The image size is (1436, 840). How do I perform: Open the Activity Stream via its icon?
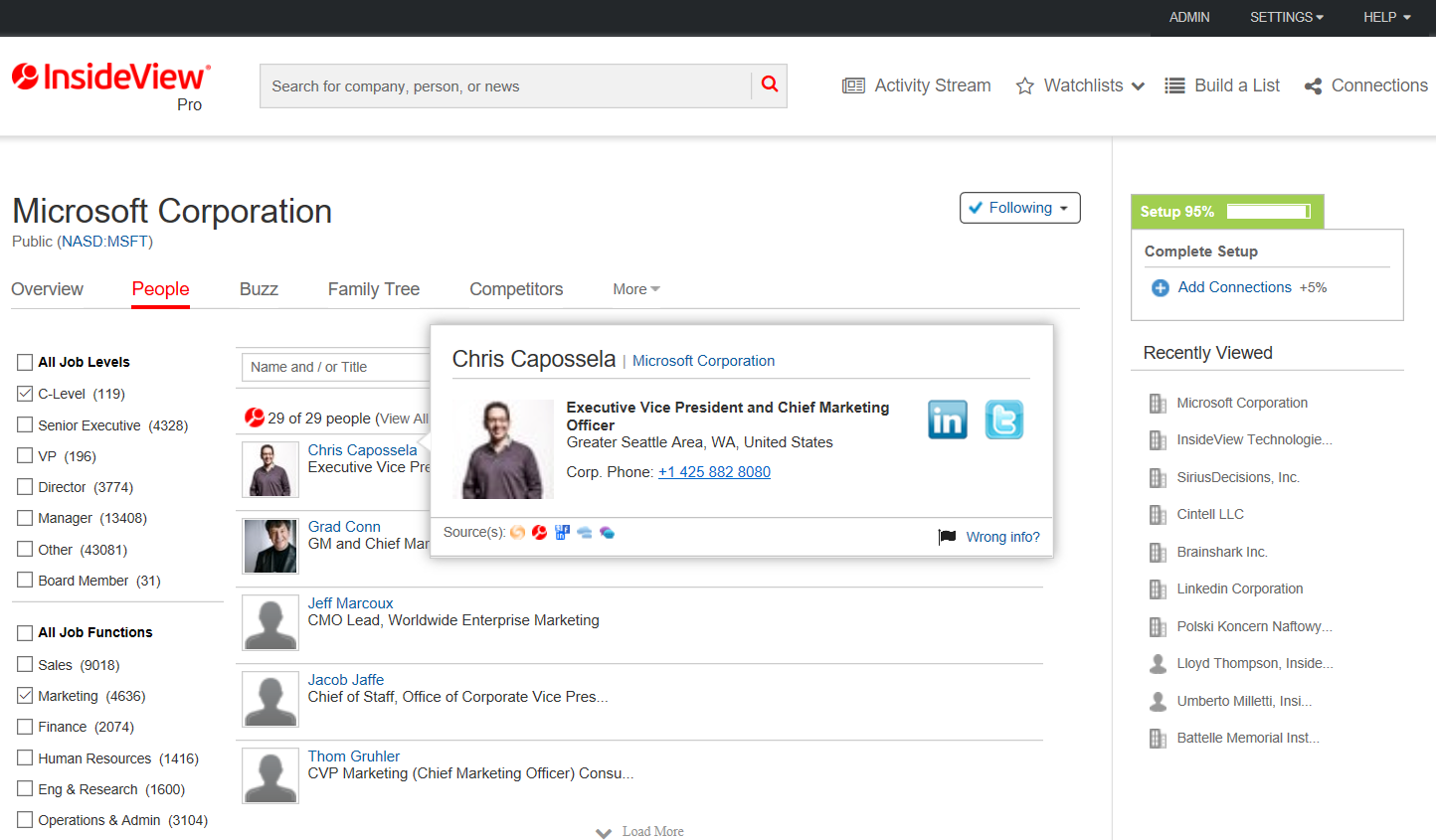coord(853,85)
